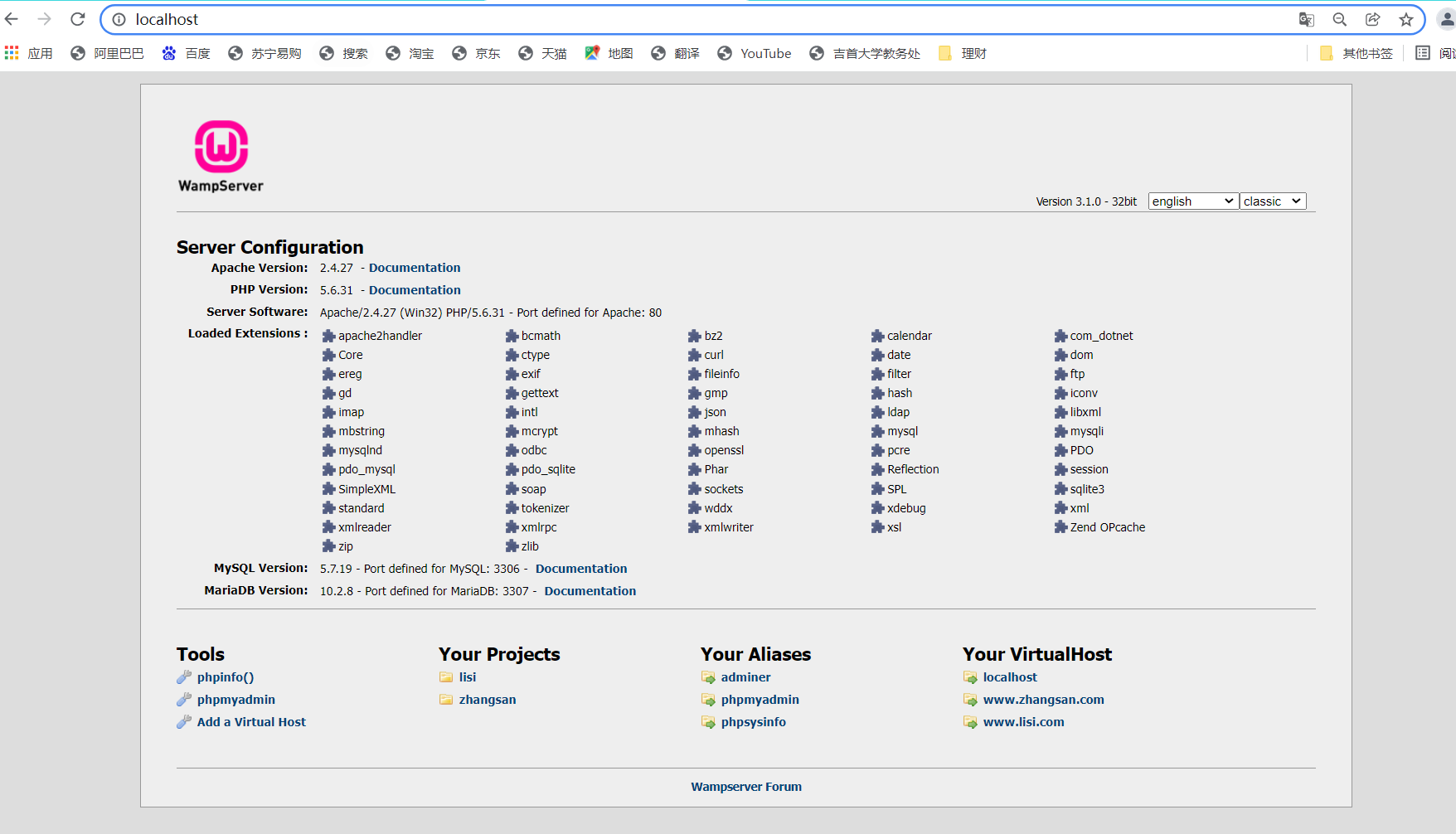Click the www.lisi.com virtual host icon
The height and width of the screenshot is (834, 1456).
coord(970,722)
